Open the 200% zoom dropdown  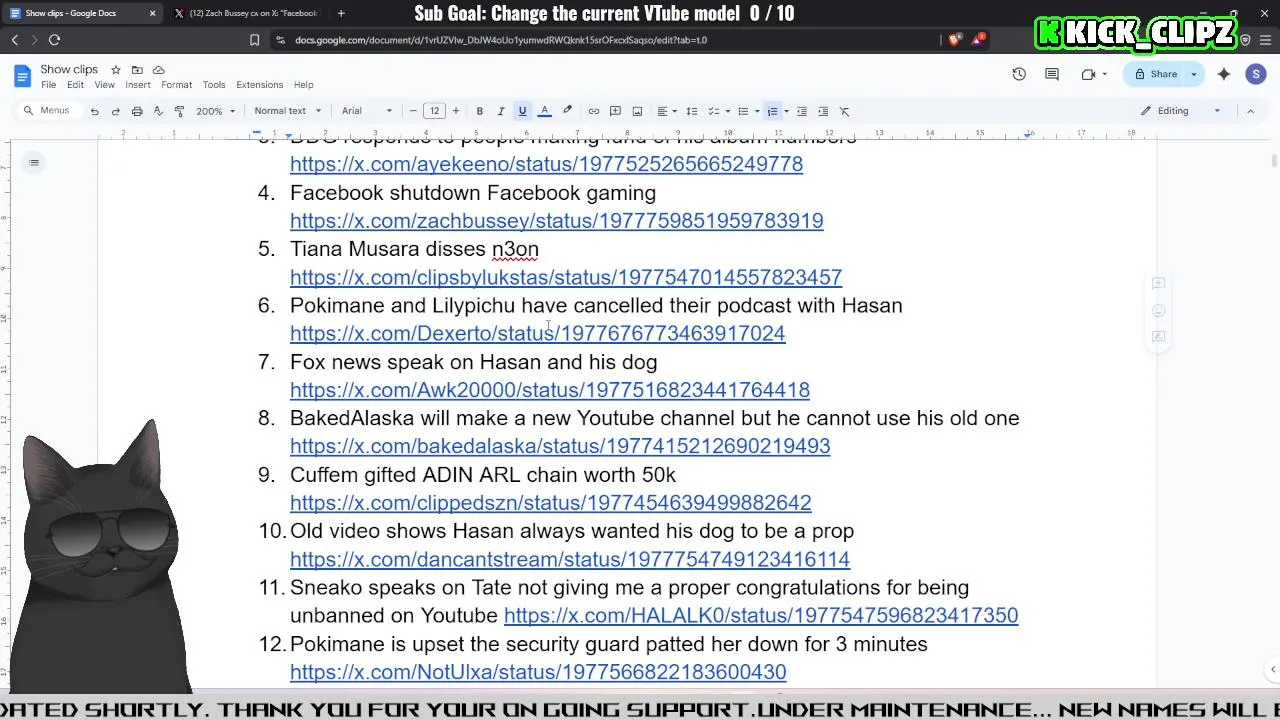[215, 111]
